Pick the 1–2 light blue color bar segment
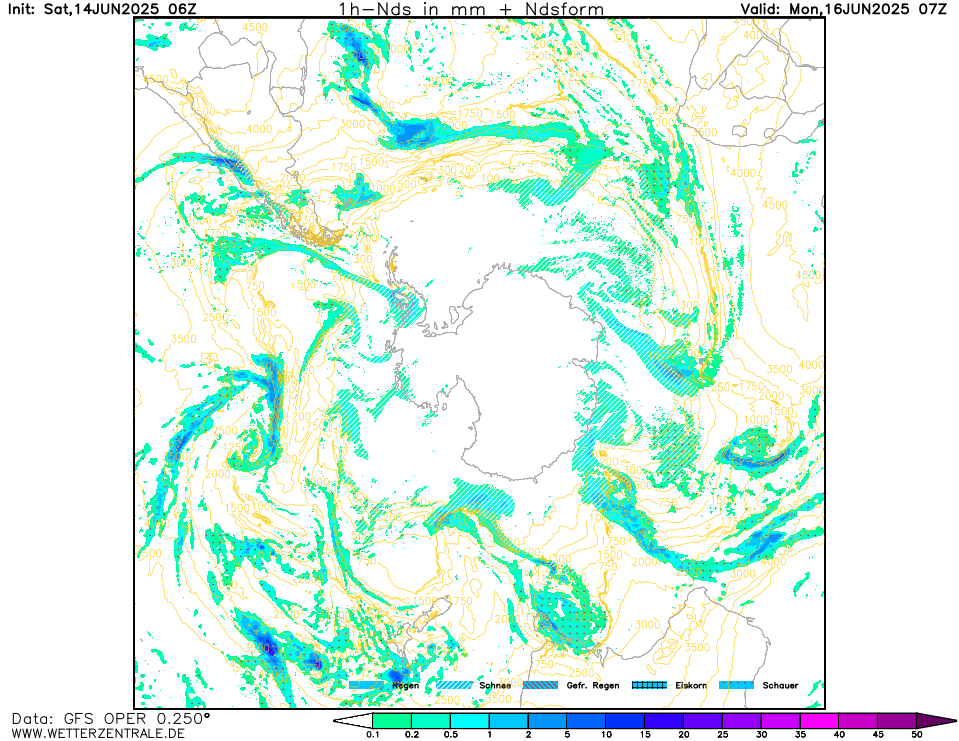This screenshot has height=741, width=959. click(x=509, y=721)
